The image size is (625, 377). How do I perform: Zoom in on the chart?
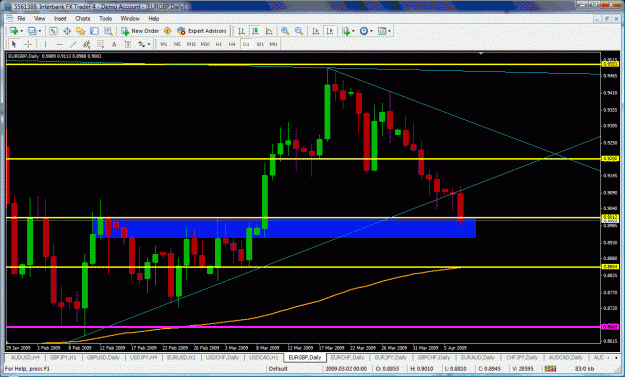tap(285, 31)
